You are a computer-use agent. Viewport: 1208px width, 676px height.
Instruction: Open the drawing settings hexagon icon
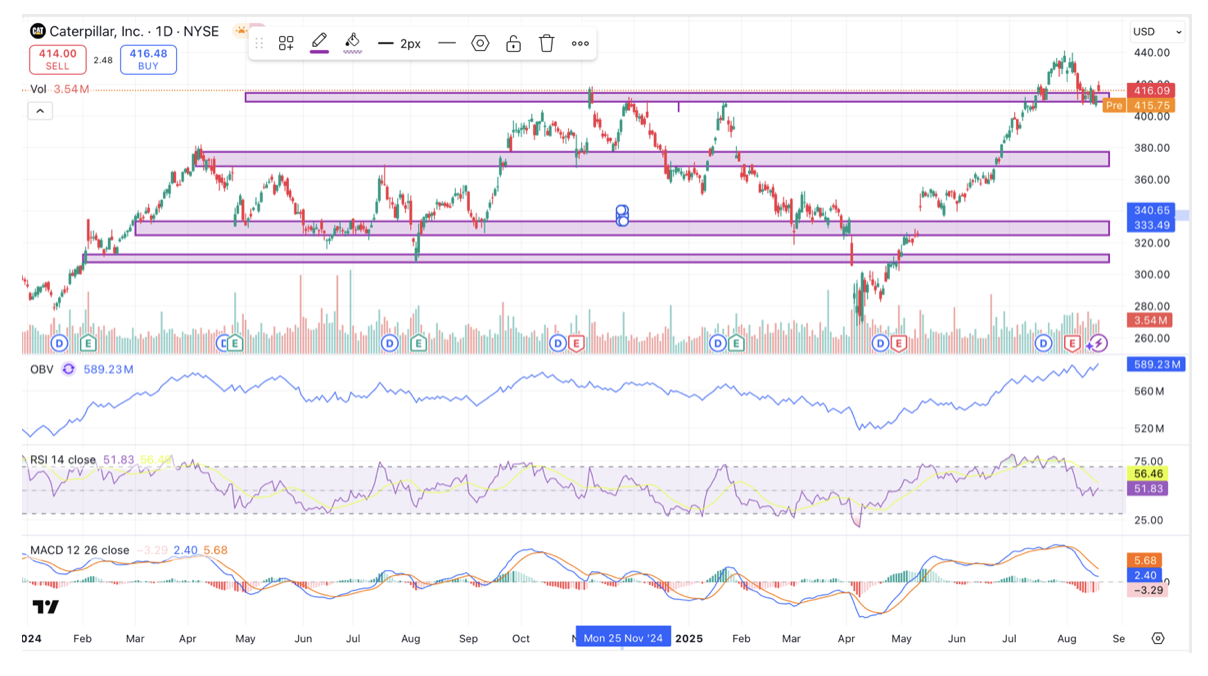(x=480, y=43)
